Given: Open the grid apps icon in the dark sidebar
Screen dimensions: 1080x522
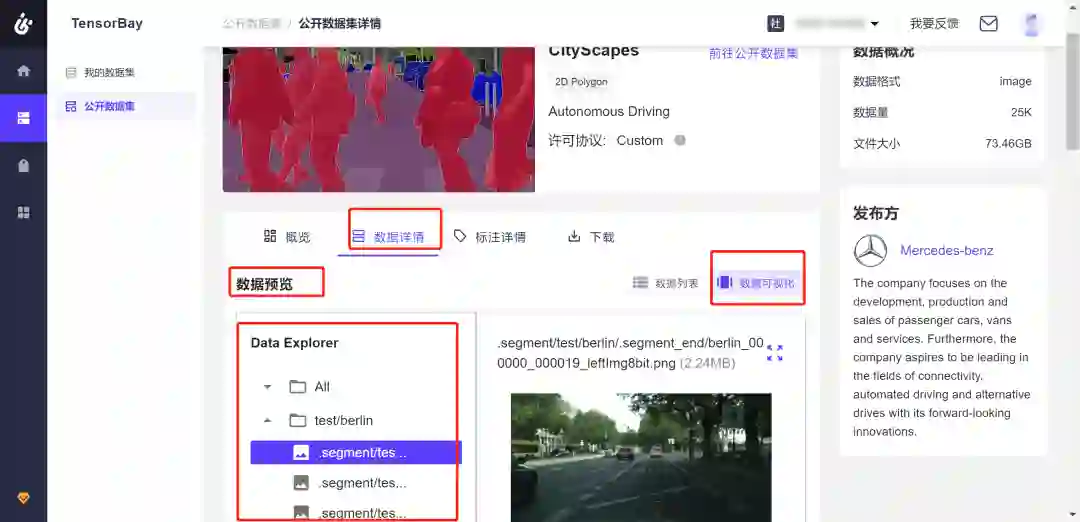Looking at the screenshot, I should tap(23, 212).
